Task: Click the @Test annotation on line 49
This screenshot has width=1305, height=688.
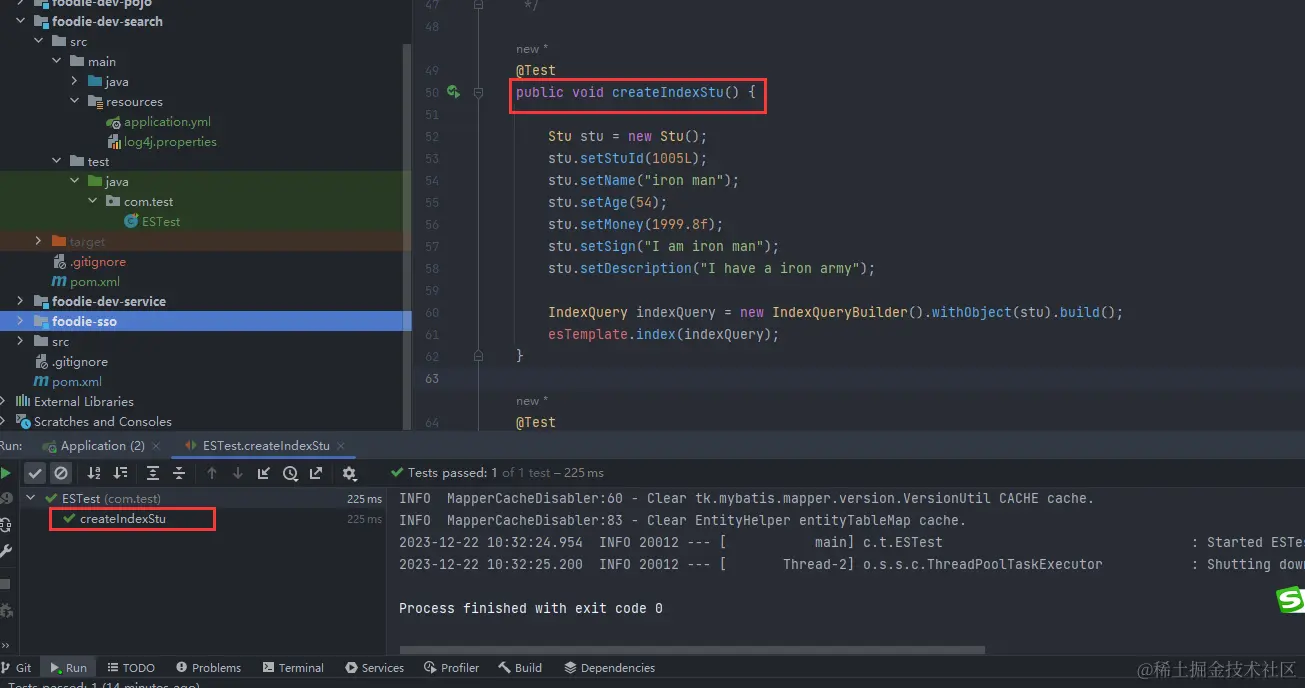Action: [536, 70]
